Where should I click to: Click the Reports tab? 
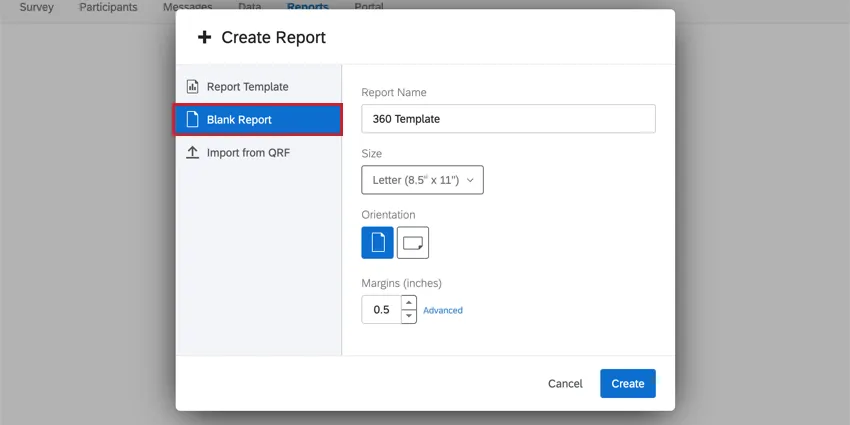(x=307, y=7)
